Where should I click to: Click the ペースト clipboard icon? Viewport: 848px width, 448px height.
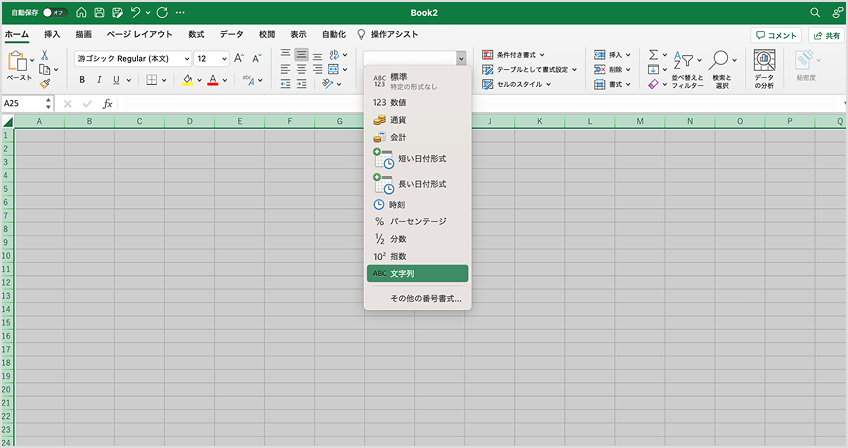(x=16, y=61)
